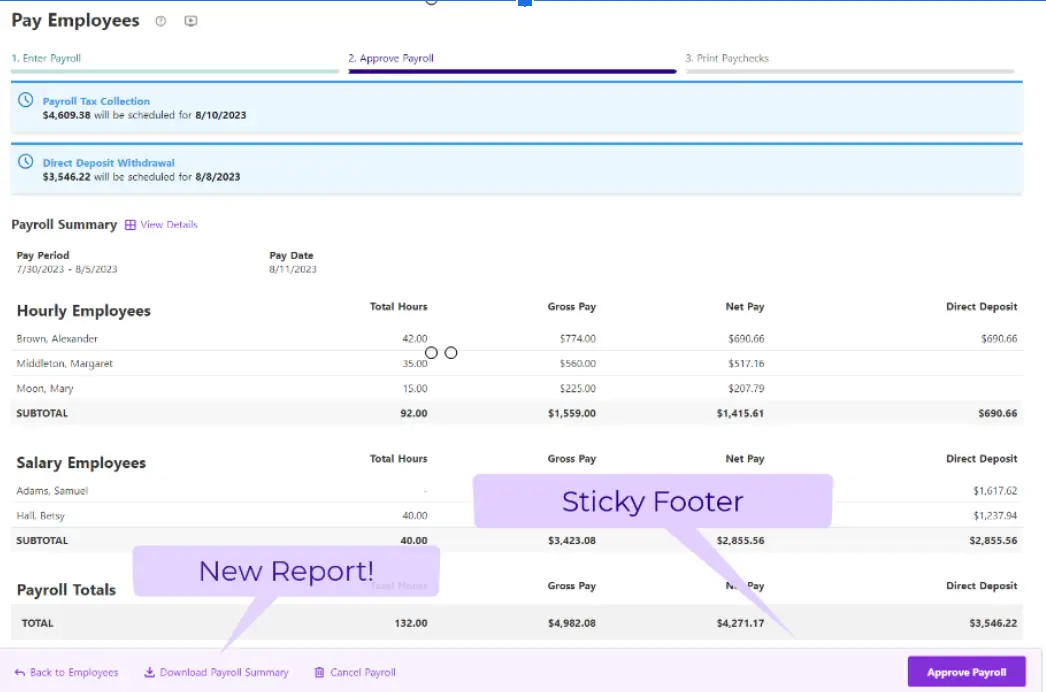This screenshot has width=1046, height=692.
Task: Click Adams direct deposit $1,617.62
Action: (995, 491)
